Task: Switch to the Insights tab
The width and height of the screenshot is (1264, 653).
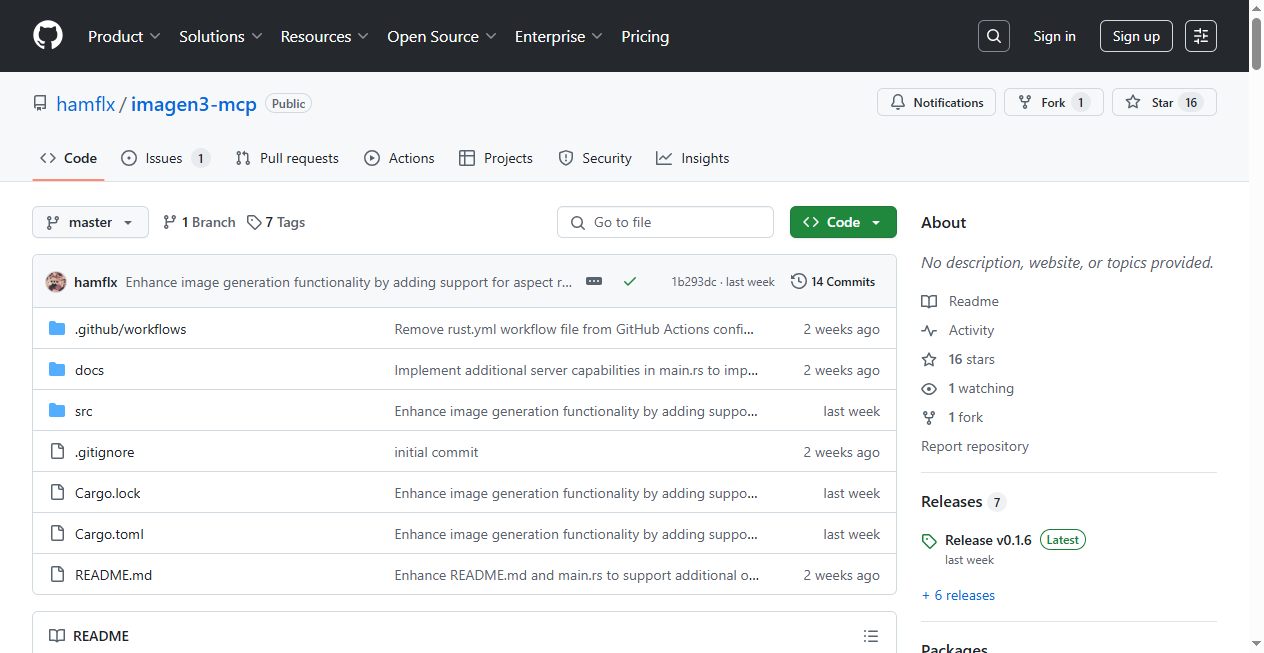Action: pyautogui.click(x=692, y=158)
